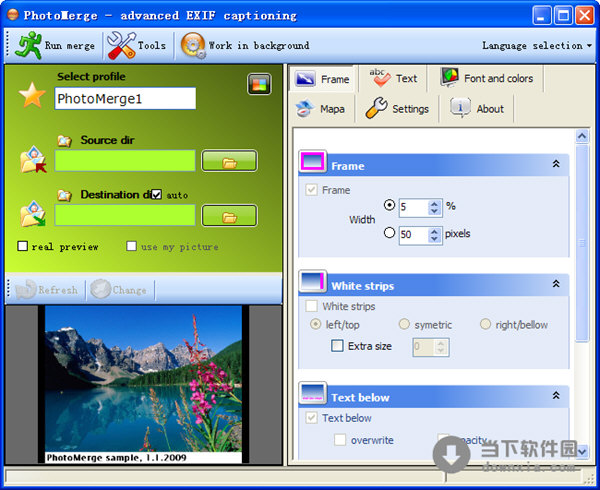Click the settings panel vertical scrollbar thumb
The image size is (600, 490).
pyautogui.click(x=582, y=242)
